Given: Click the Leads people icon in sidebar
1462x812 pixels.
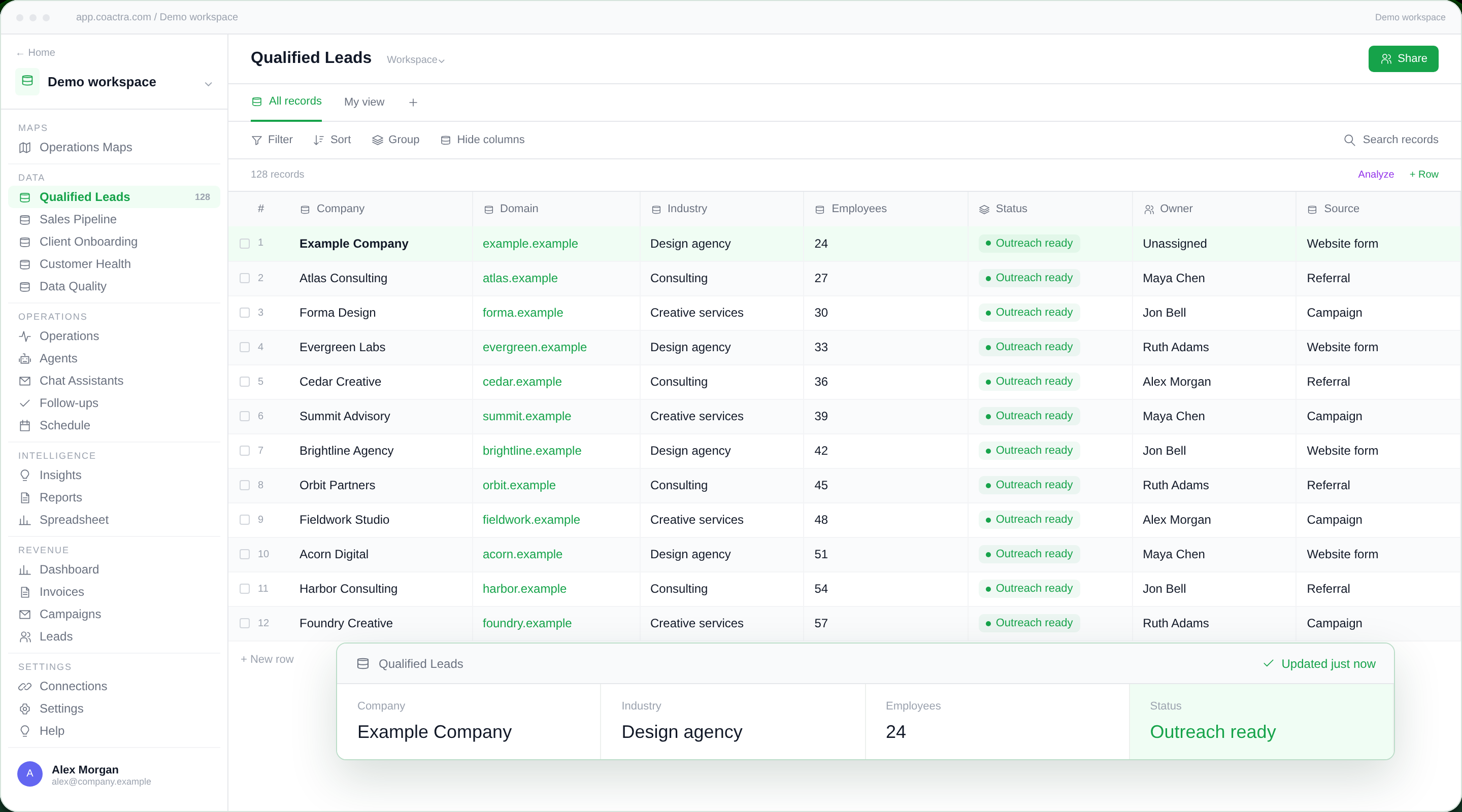Looking at the screenshot, I should click(25, 637).
